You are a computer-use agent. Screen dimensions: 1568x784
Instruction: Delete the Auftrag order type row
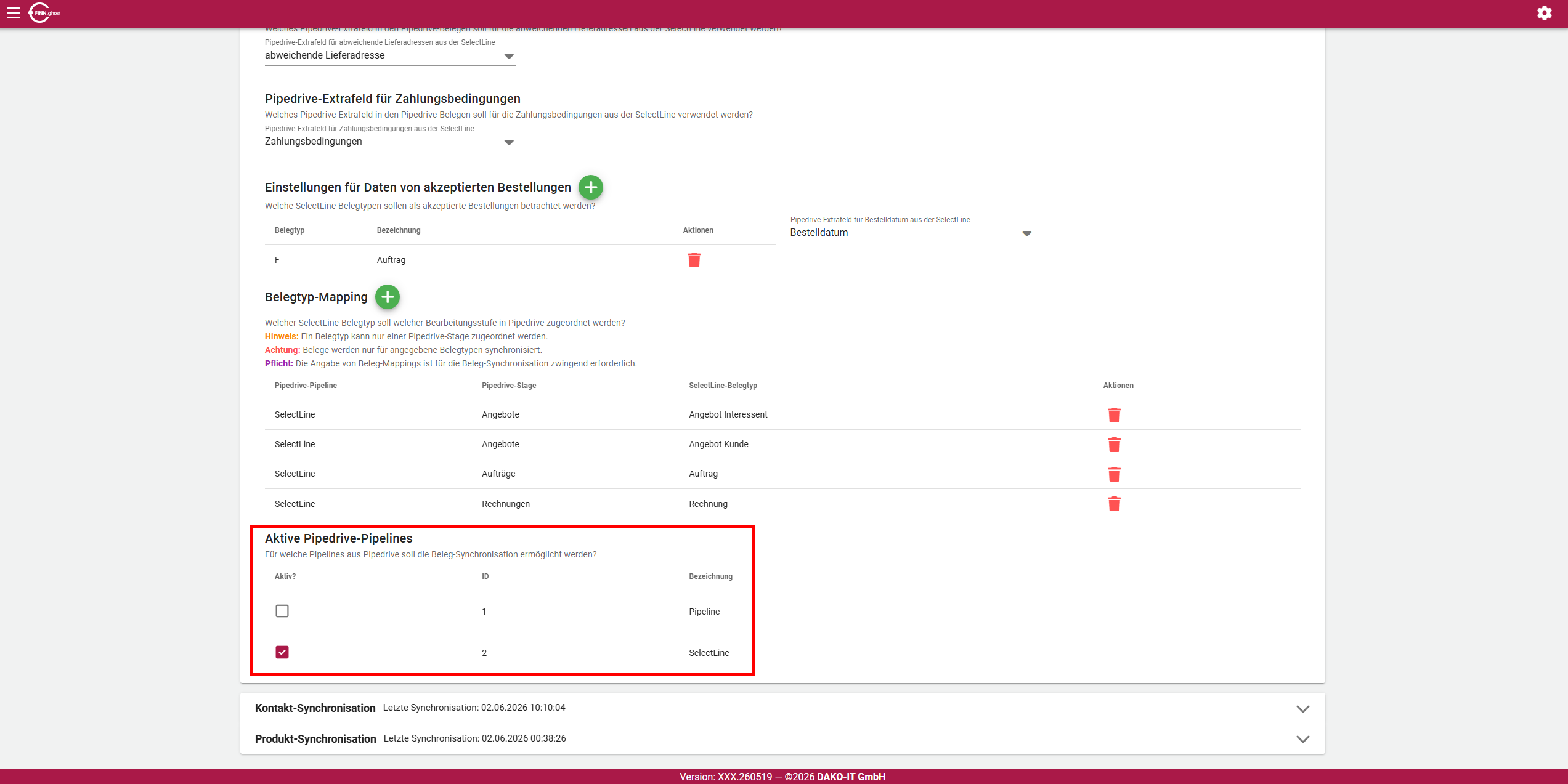694,260
